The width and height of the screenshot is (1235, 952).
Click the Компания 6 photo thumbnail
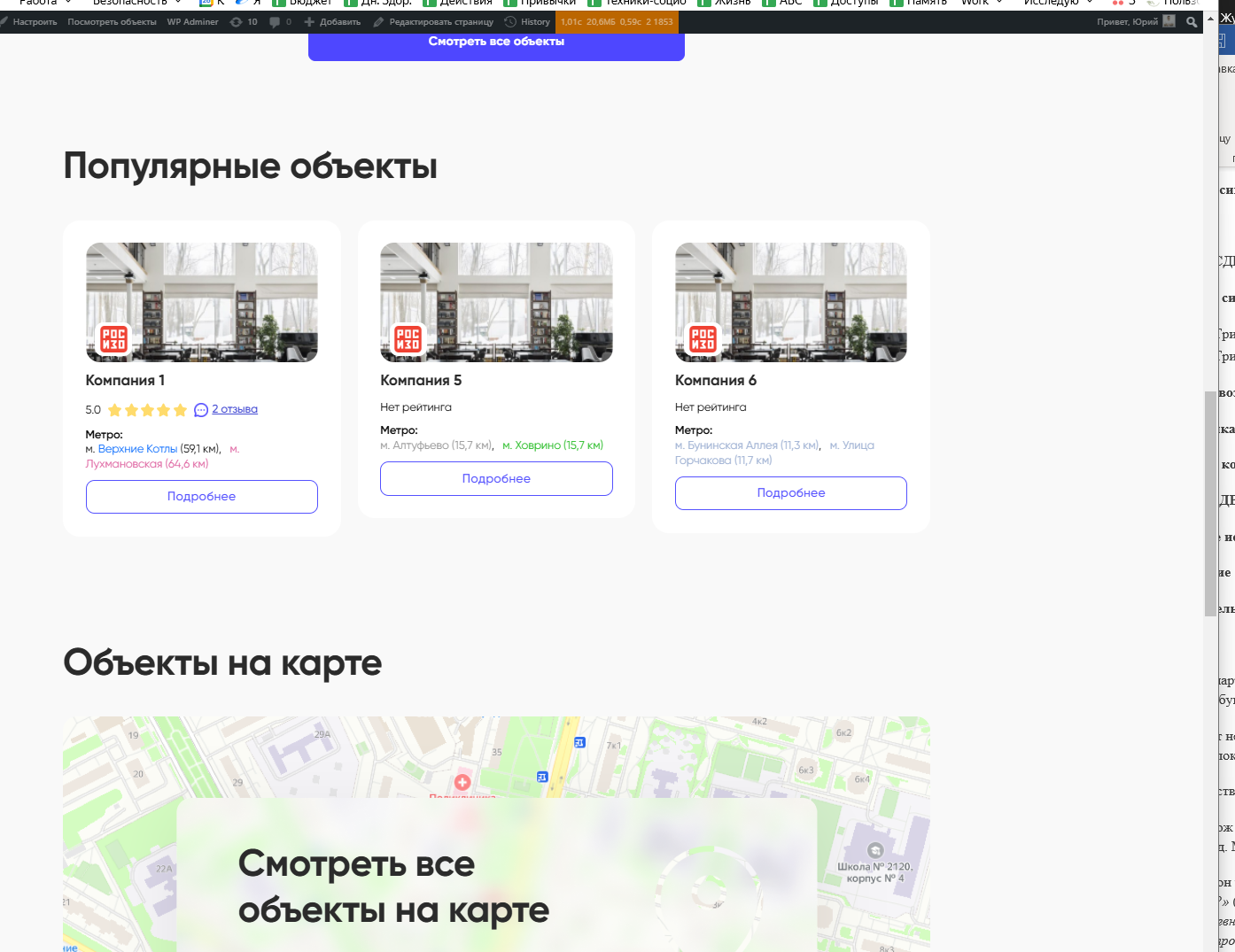click(790, 302)
